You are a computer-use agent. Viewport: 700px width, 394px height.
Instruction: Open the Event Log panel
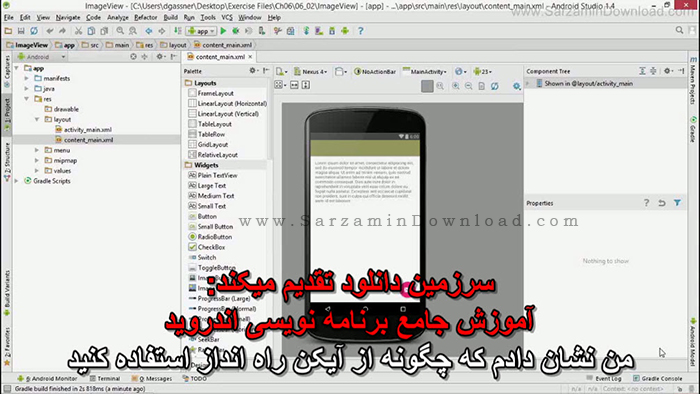[604, 378]
